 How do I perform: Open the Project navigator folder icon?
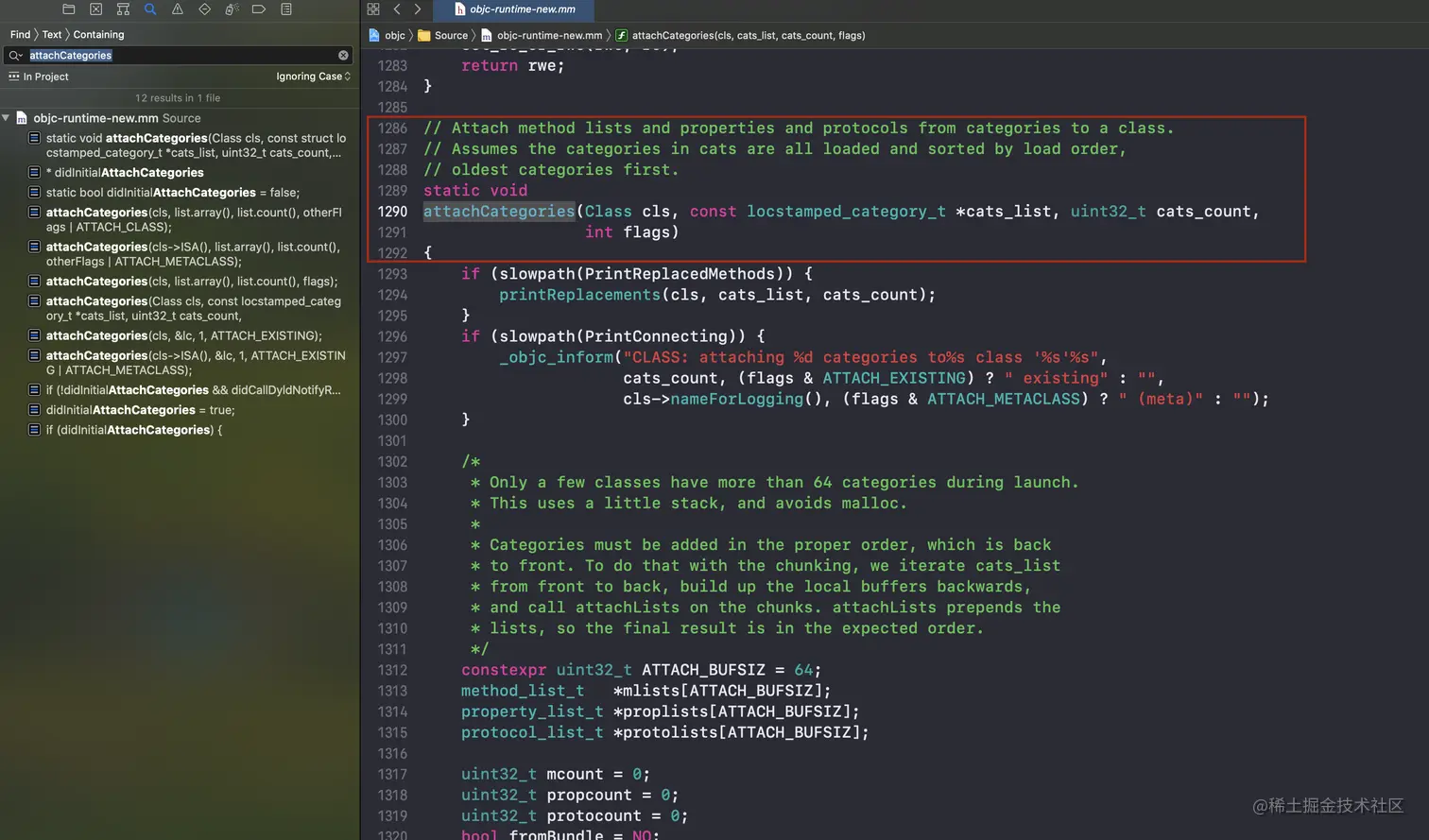coord(68,9)
